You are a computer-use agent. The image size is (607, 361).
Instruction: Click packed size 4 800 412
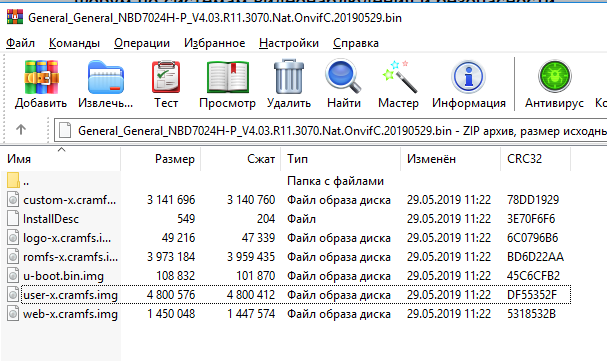point(251,295)
